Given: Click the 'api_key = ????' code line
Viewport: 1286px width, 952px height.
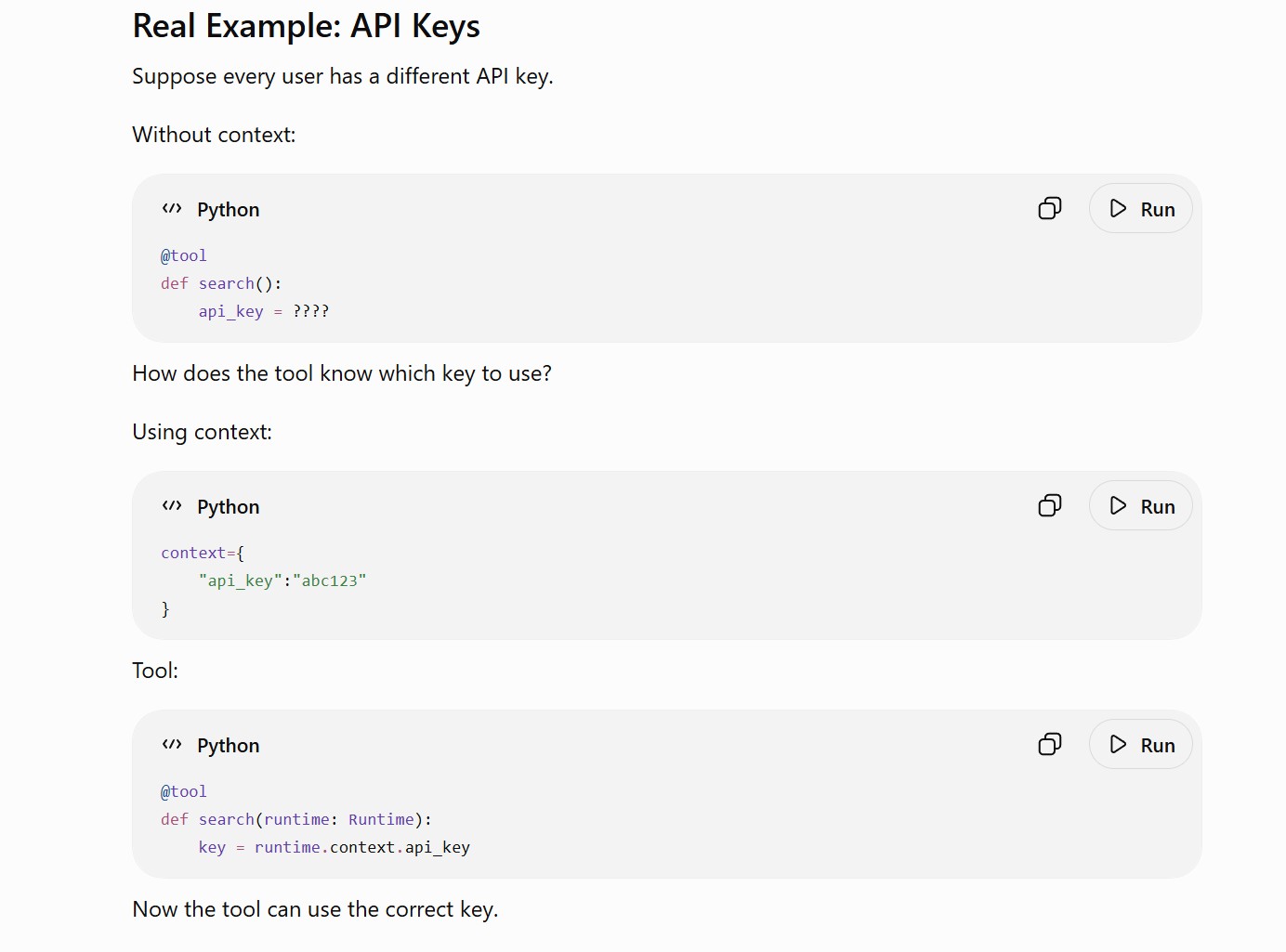Looking at the screenshot, I should point(264,311).
